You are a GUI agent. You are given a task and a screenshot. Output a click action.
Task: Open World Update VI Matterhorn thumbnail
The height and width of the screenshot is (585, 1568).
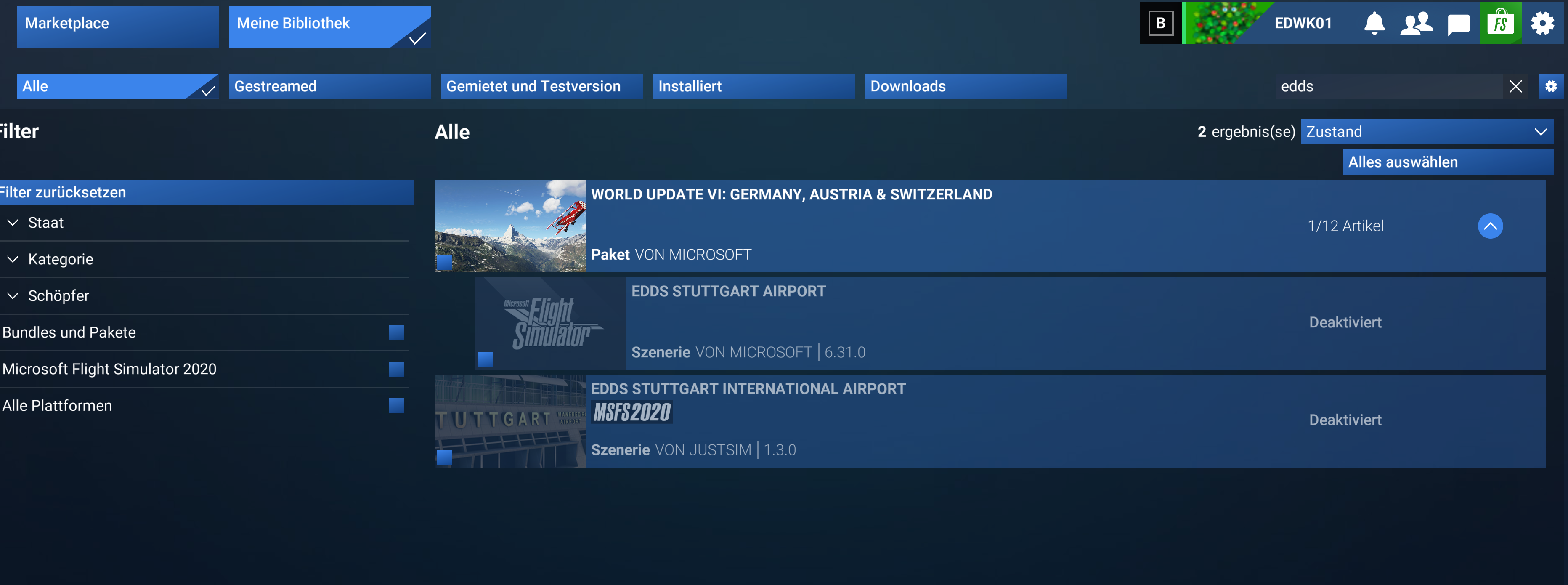pos(510,226)
